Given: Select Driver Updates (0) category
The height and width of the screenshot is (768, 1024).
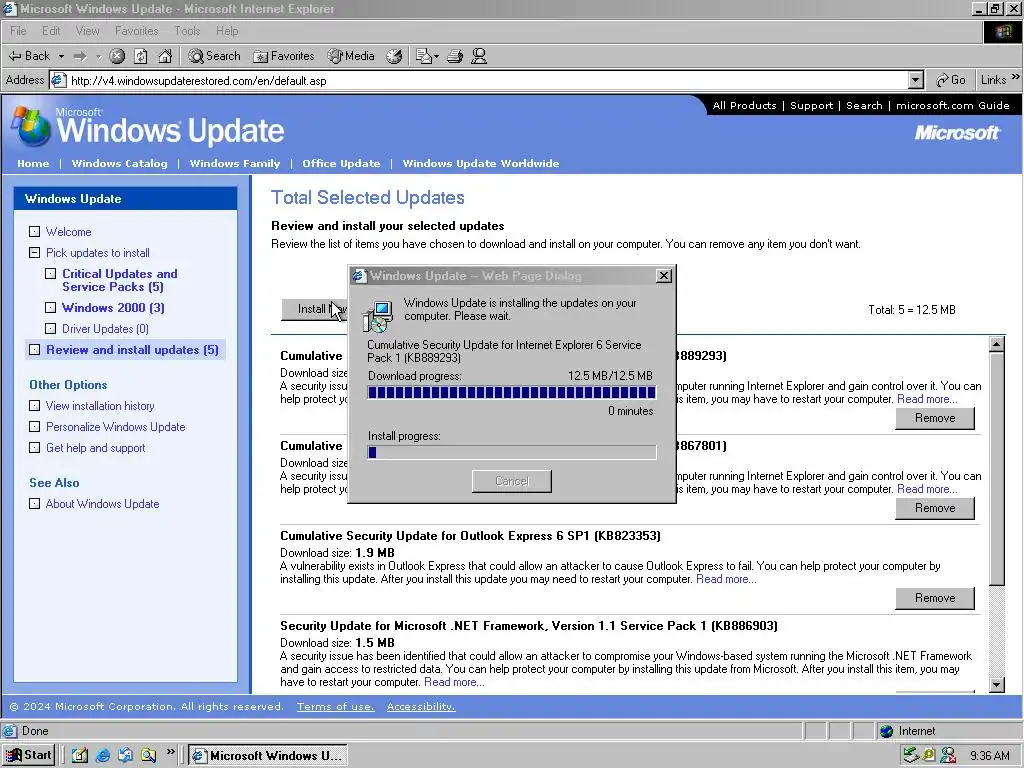Looking at the screenshot, I should tap(104, 328).
